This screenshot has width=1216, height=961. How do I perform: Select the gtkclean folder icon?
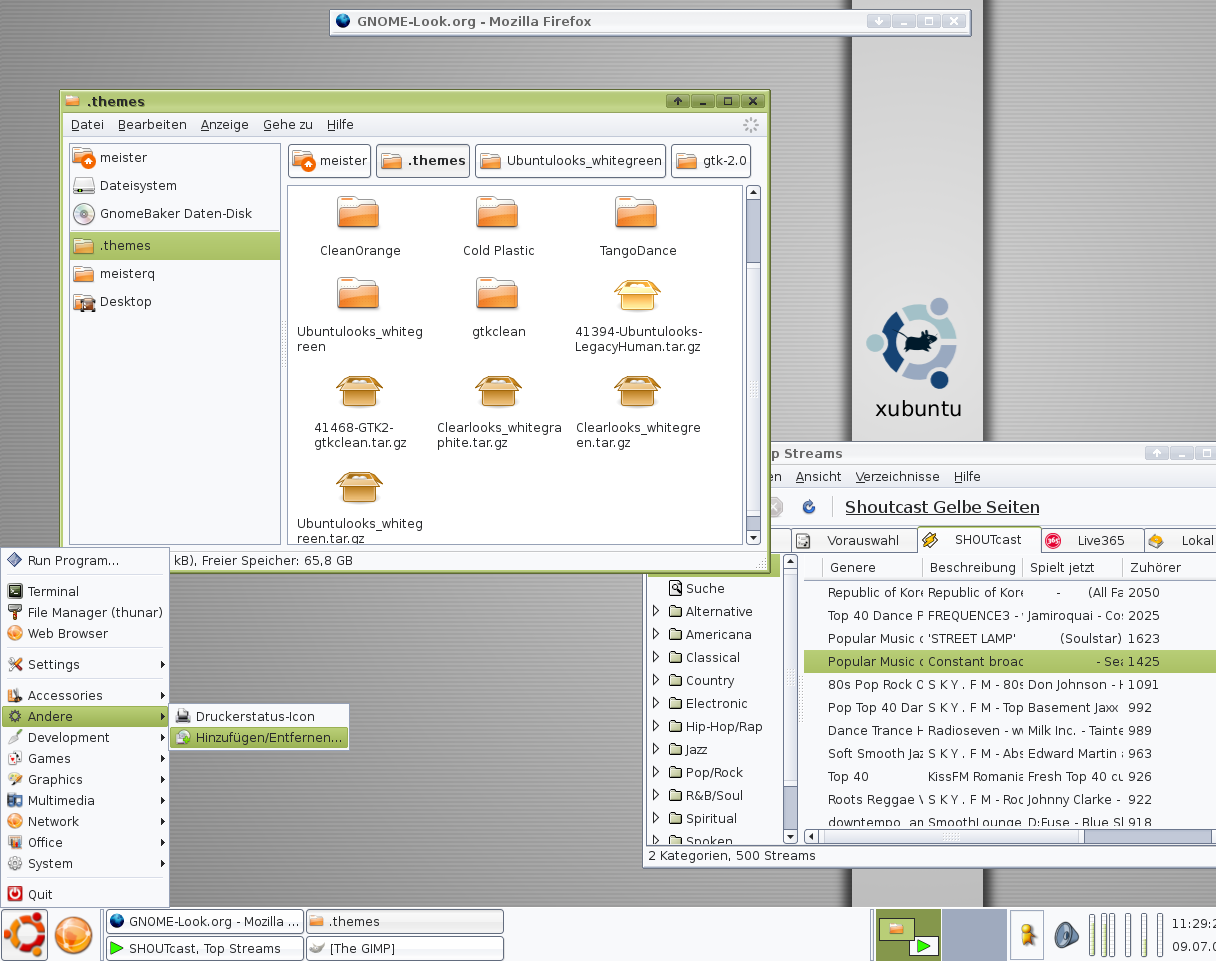click(498, 293)
